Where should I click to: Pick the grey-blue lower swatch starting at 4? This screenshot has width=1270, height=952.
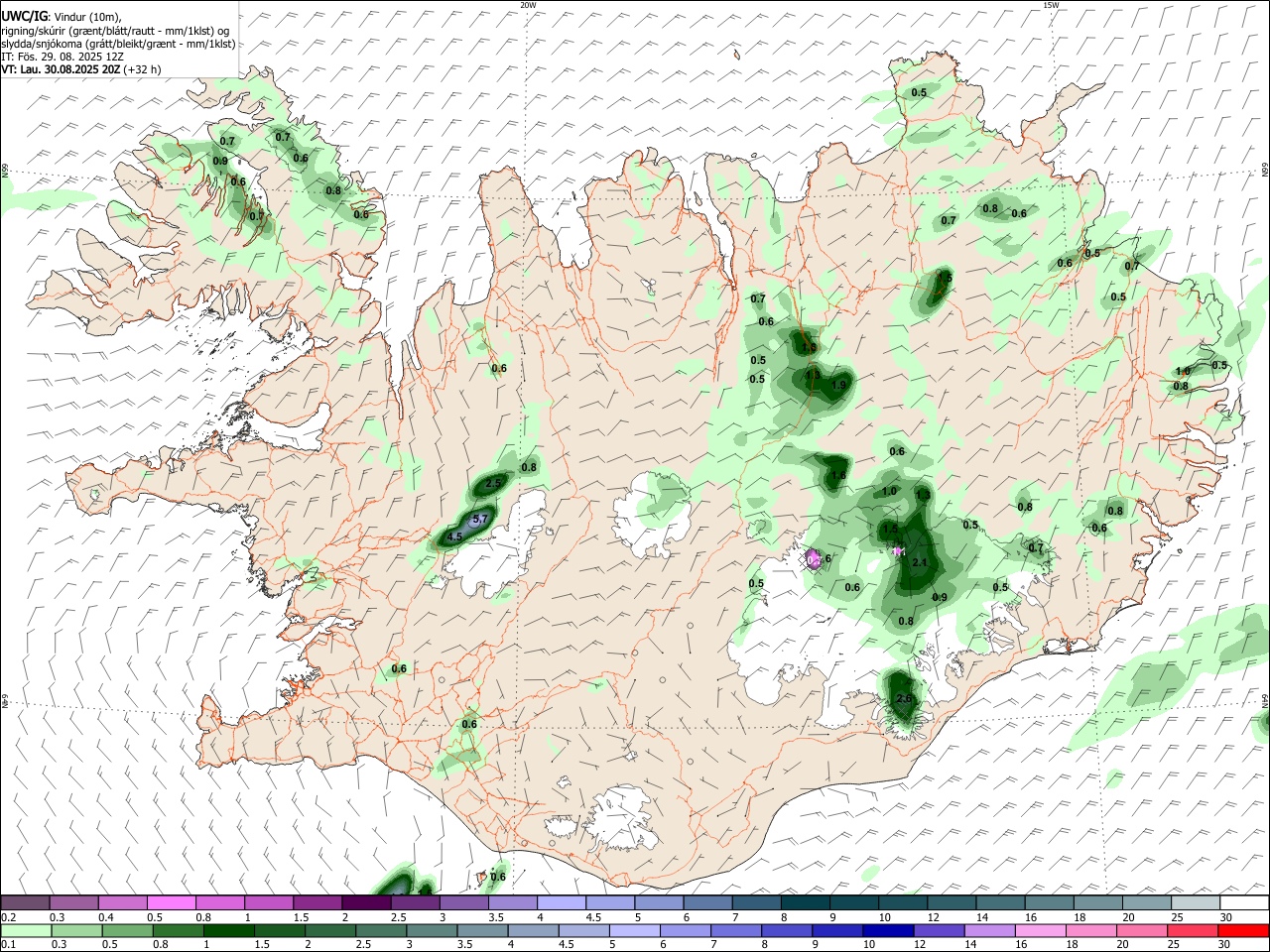click(x=534, y=930)
